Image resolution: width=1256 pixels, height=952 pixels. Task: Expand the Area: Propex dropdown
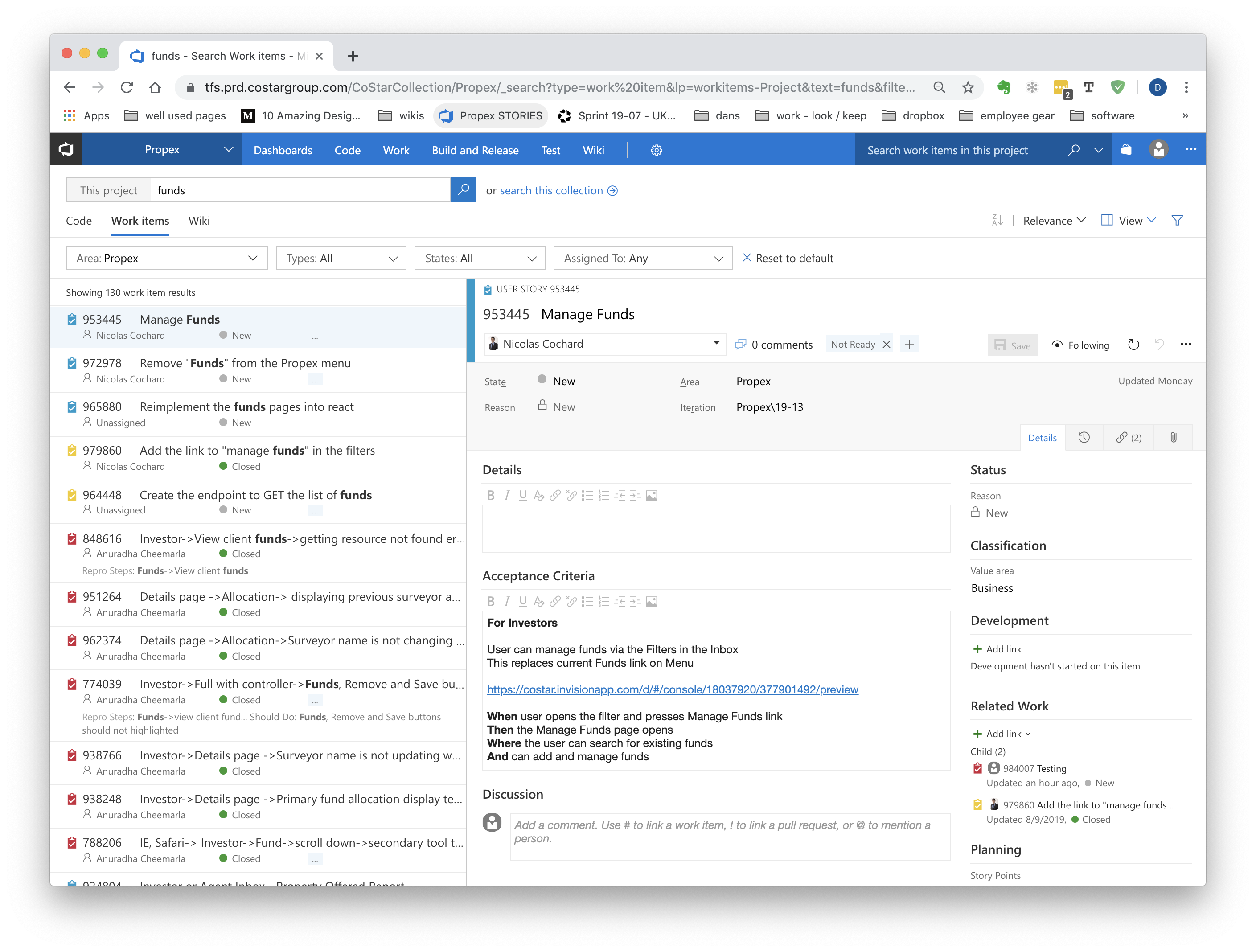167,259
